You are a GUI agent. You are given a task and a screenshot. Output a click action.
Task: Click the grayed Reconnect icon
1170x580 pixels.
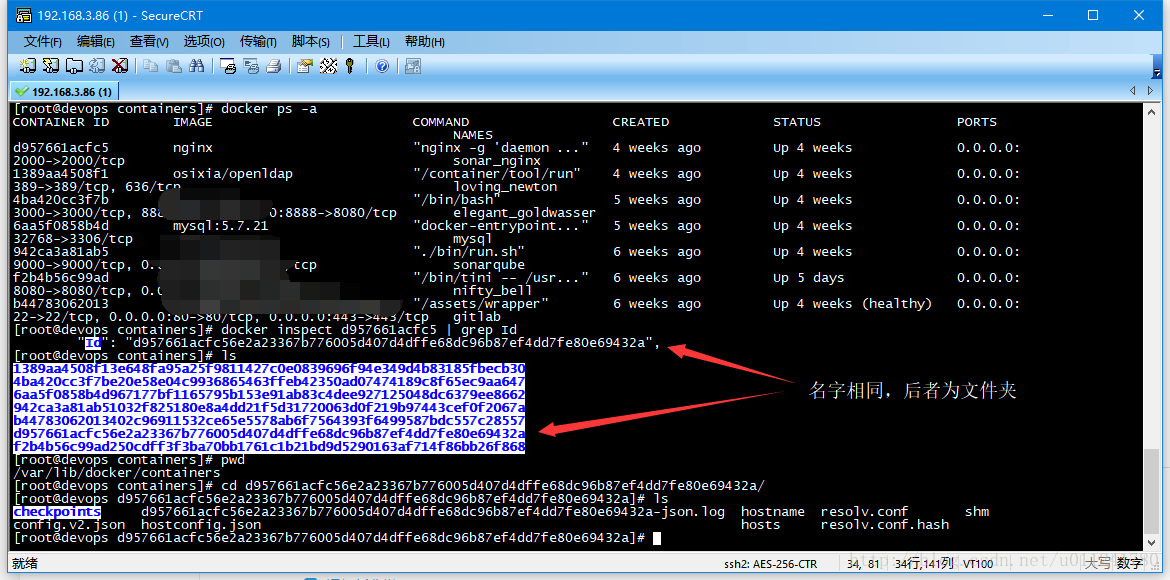(97, 66)
